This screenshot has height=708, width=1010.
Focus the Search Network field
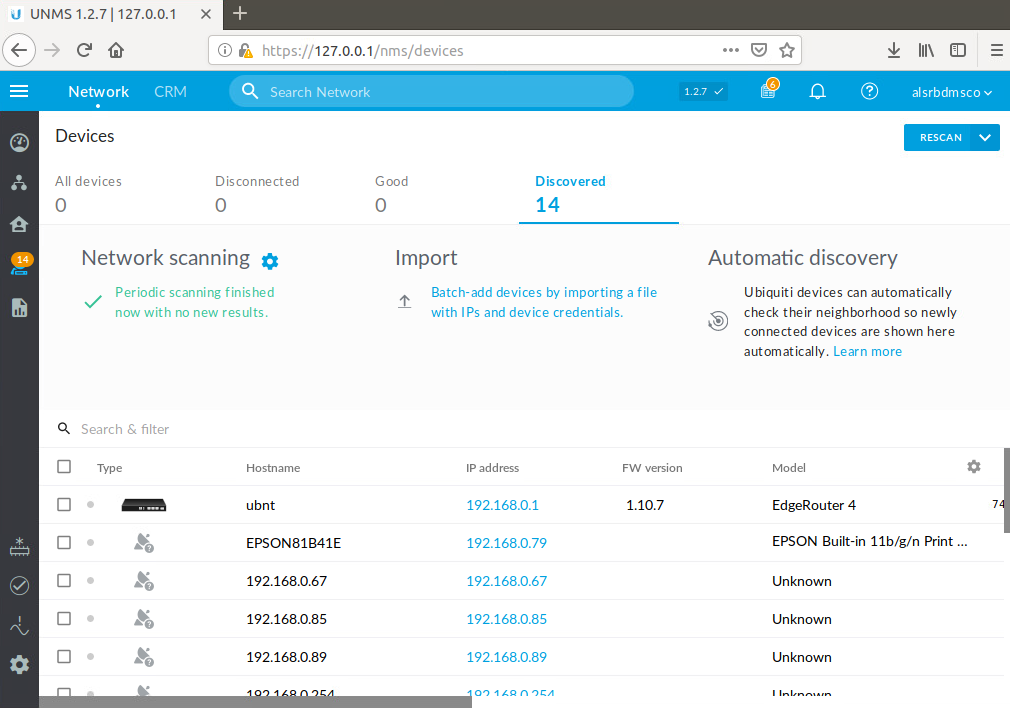[432, 91]
